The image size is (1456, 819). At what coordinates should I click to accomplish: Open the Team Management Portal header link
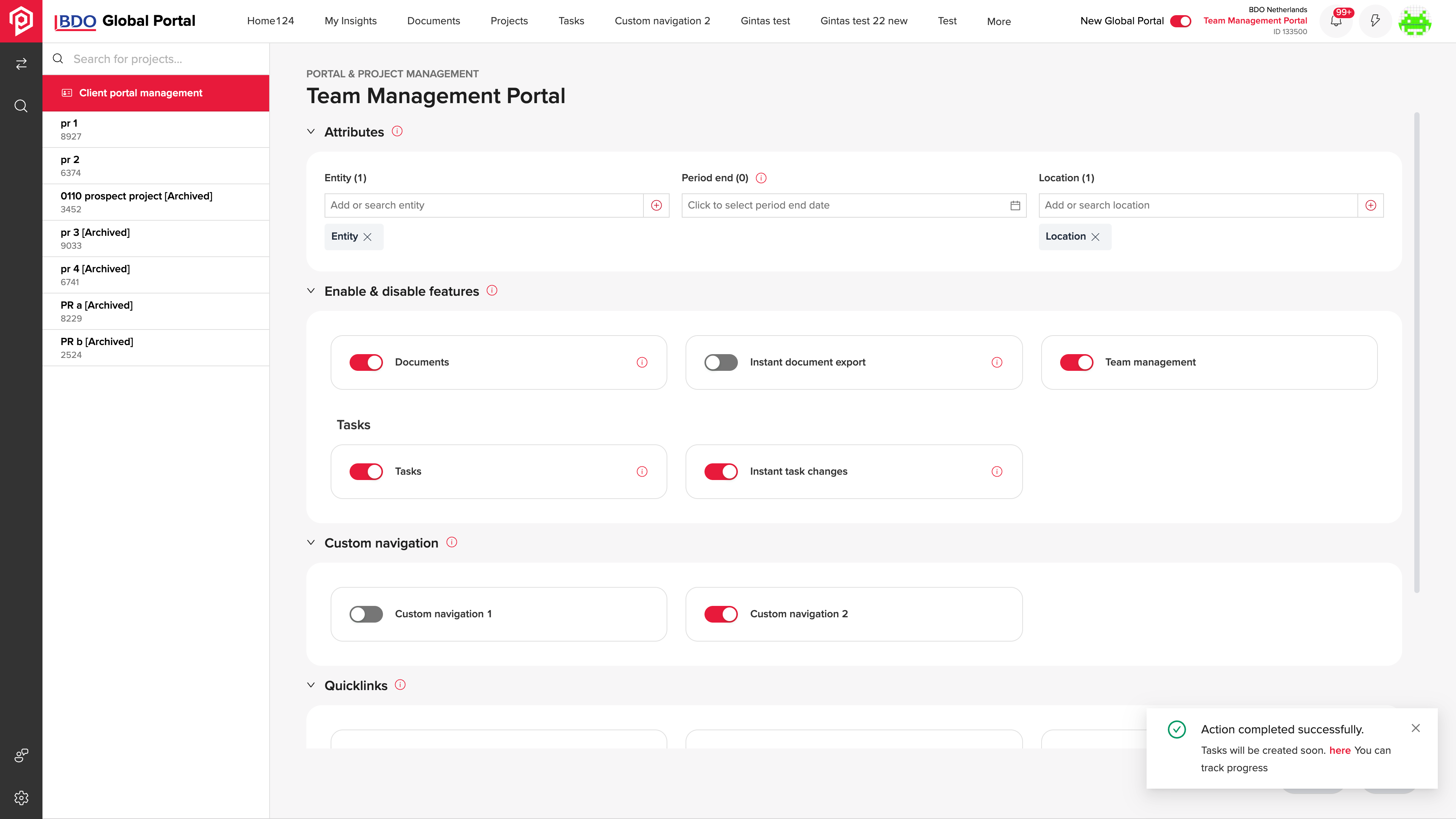coord(1255,20)
